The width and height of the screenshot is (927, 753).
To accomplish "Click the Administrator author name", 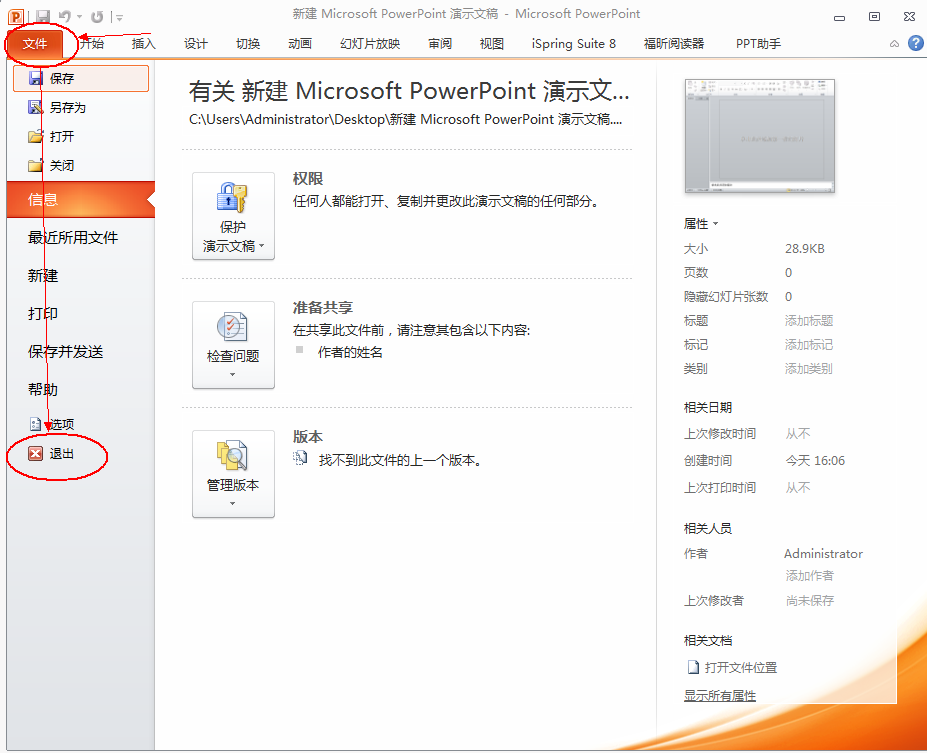I will [824, 554].
